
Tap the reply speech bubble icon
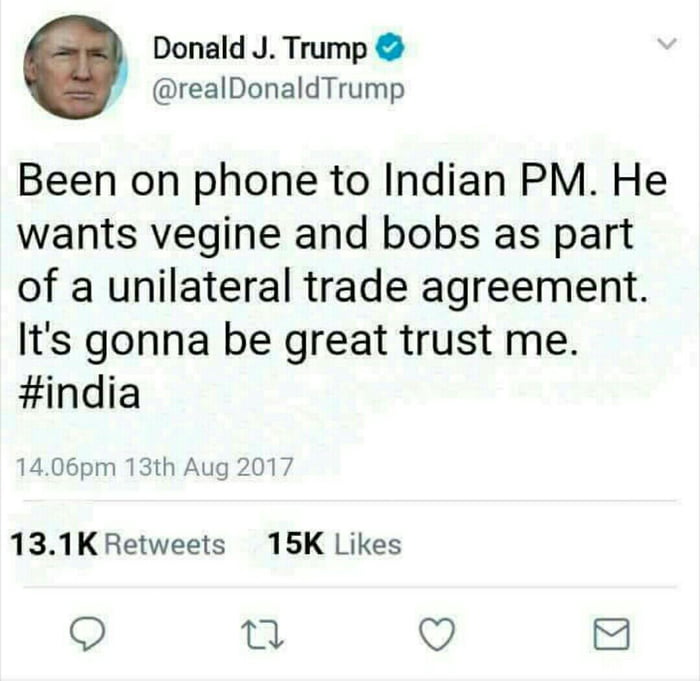88,634
